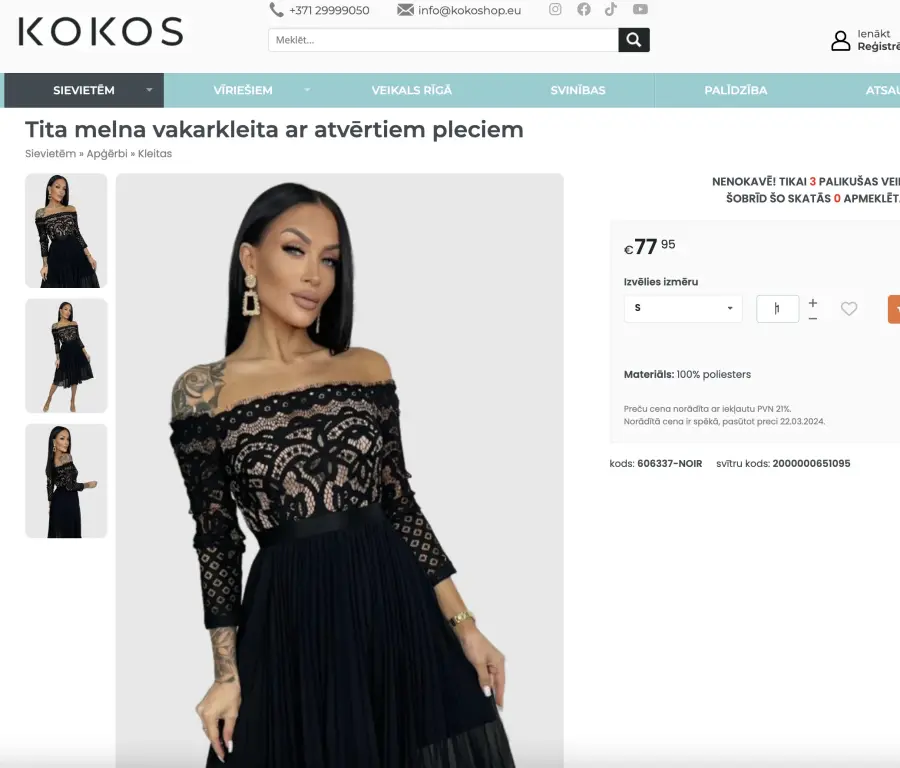Screen dimensions: 900x768
Task: Open the Veikals Rīgā menu item
Action: click(x=412, y=90)
